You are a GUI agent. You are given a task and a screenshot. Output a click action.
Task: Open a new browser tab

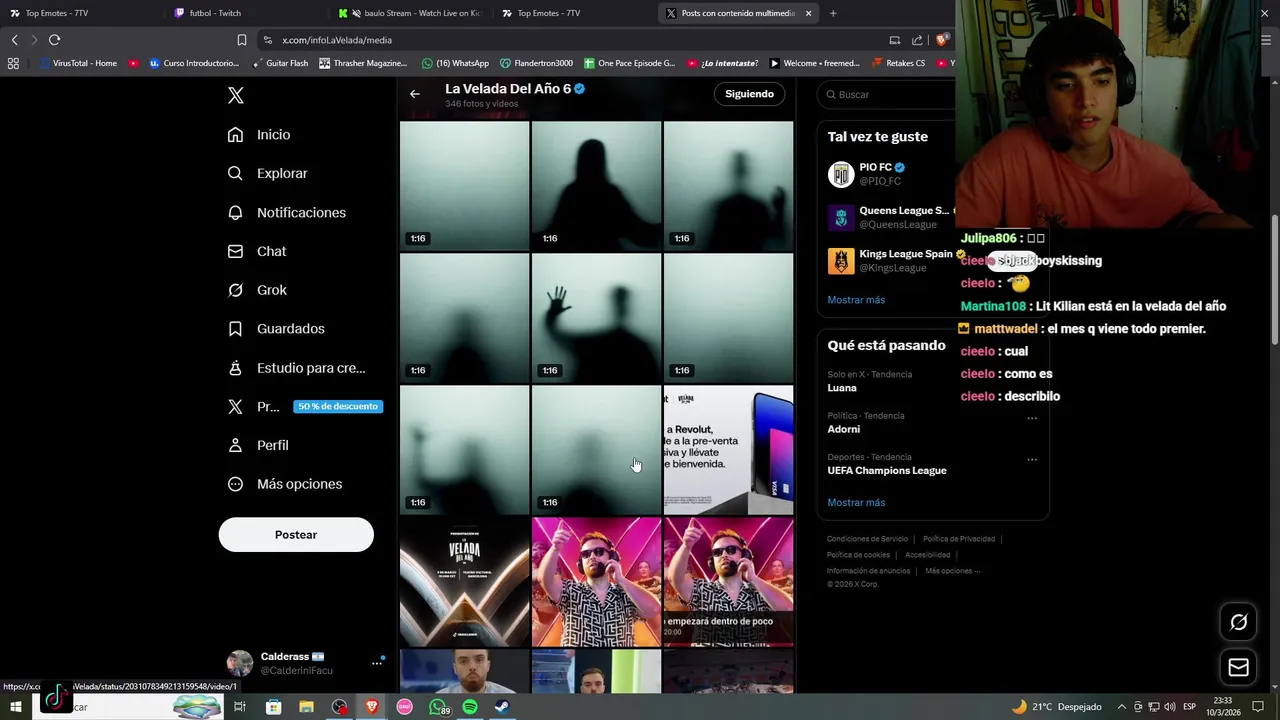tap(833, 13)
